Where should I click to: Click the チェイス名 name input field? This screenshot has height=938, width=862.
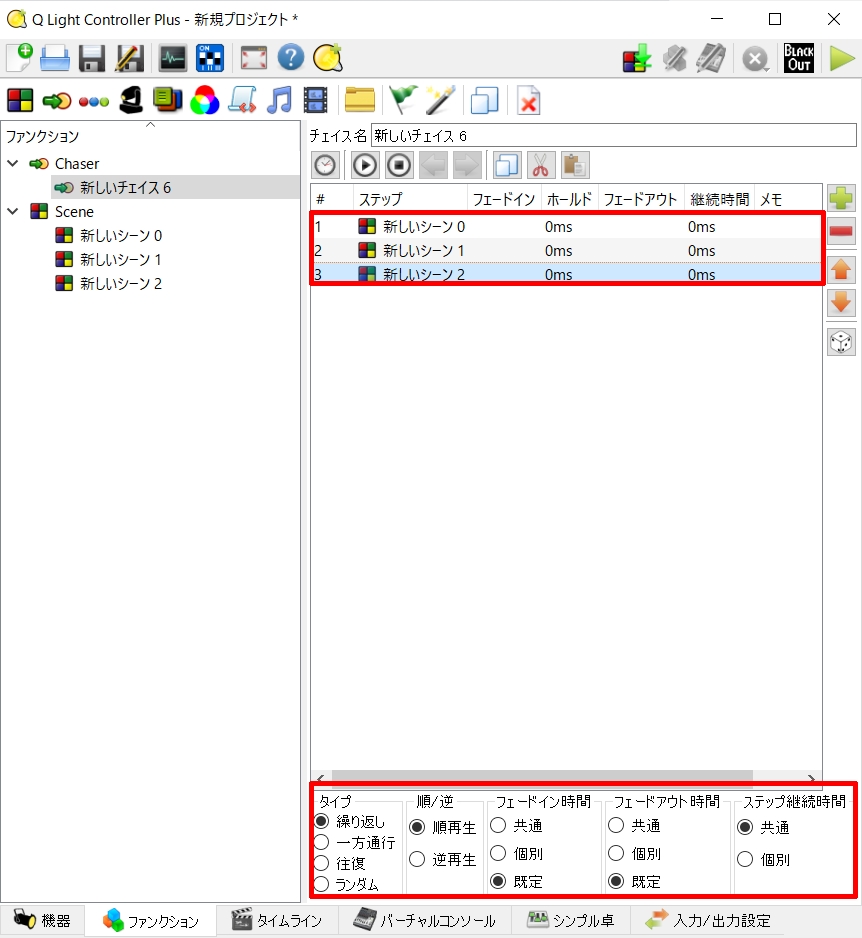pos(614,135)
